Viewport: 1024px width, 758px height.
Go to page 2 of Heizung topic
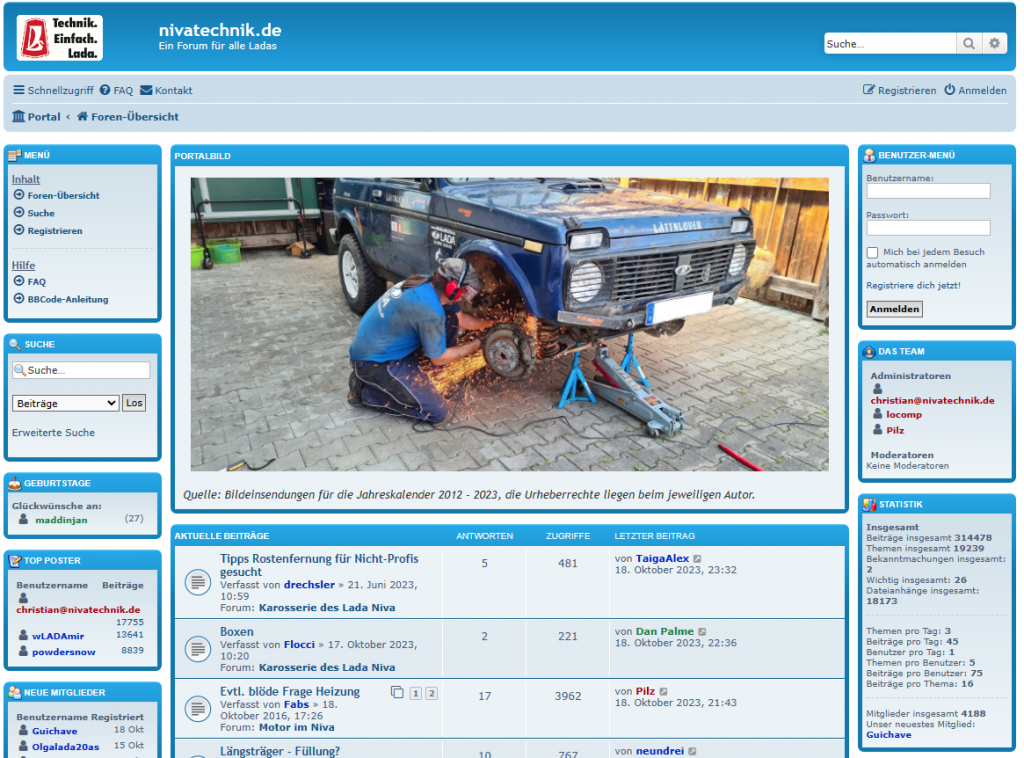432,693
